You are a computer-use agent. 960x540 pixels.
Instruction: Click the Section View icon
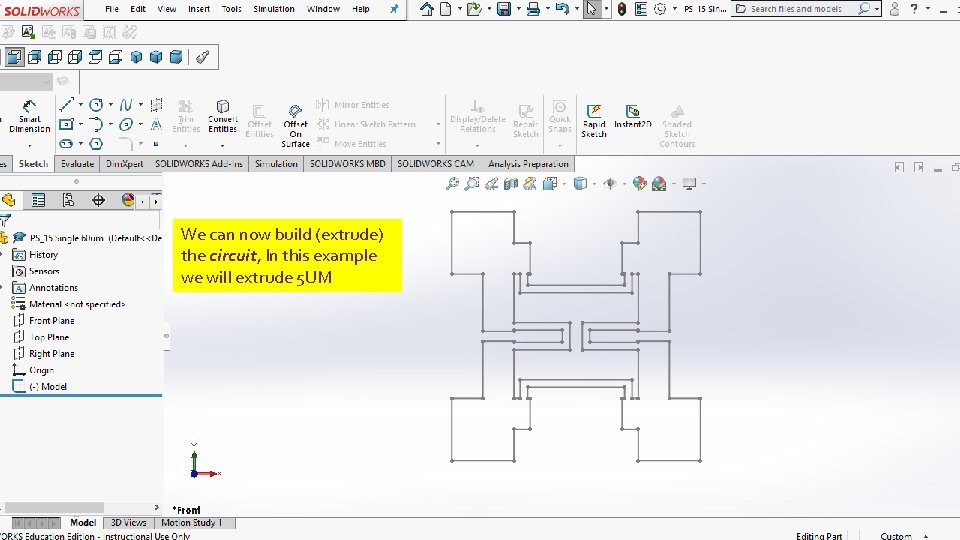coord(511,184)
